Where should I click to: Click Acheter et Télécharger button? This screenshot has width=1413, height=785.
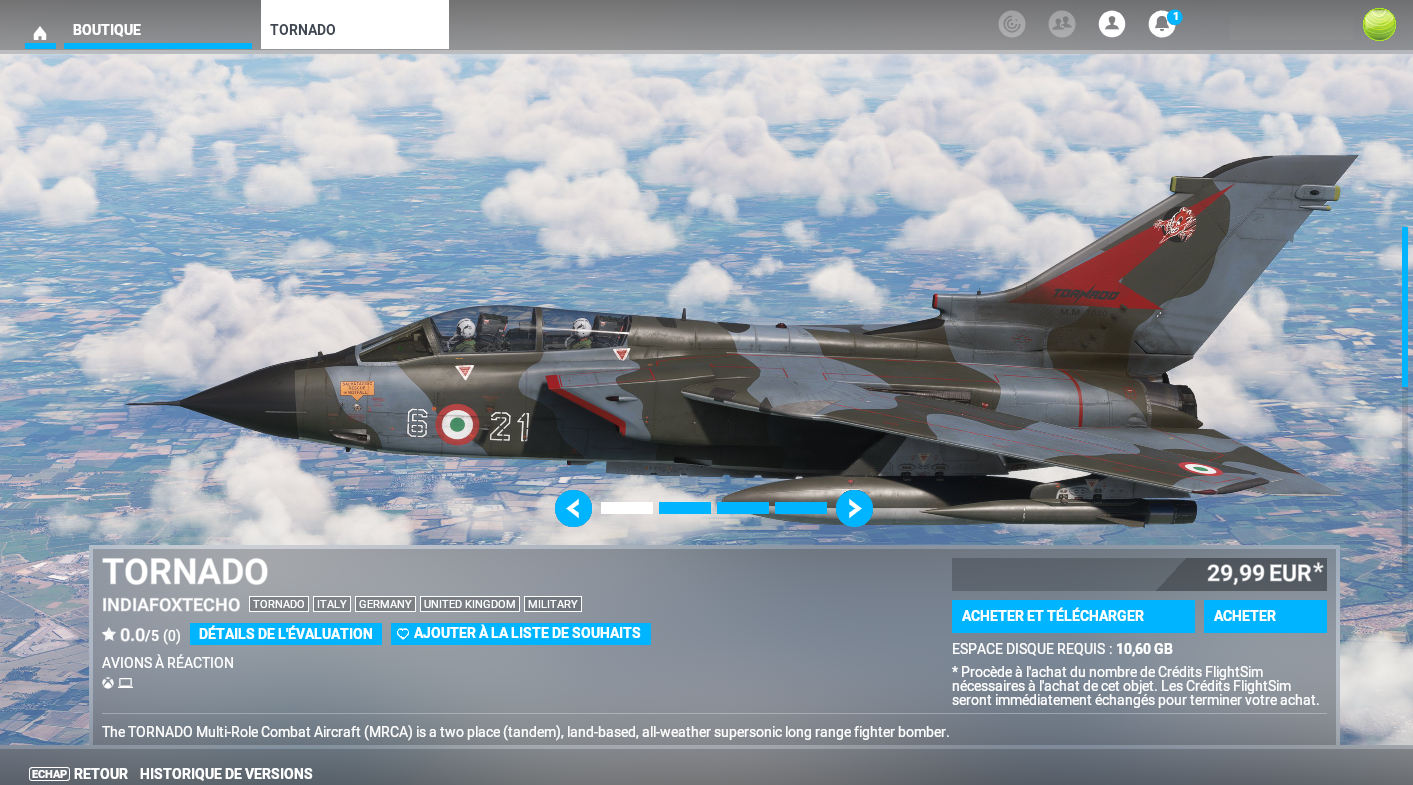click(1073, 616)
